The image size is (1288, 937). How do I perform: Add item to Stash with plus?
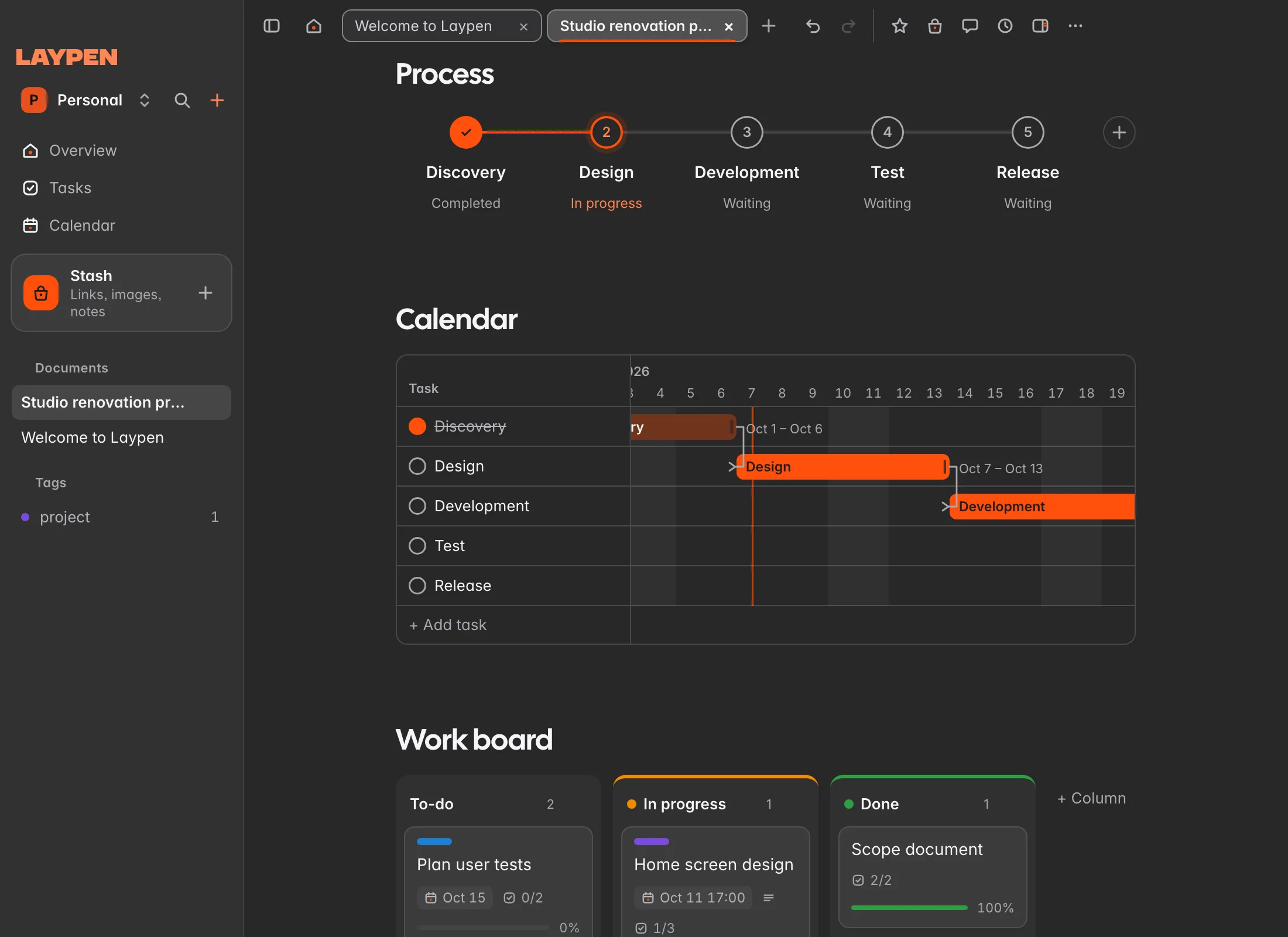click(205, 293)
